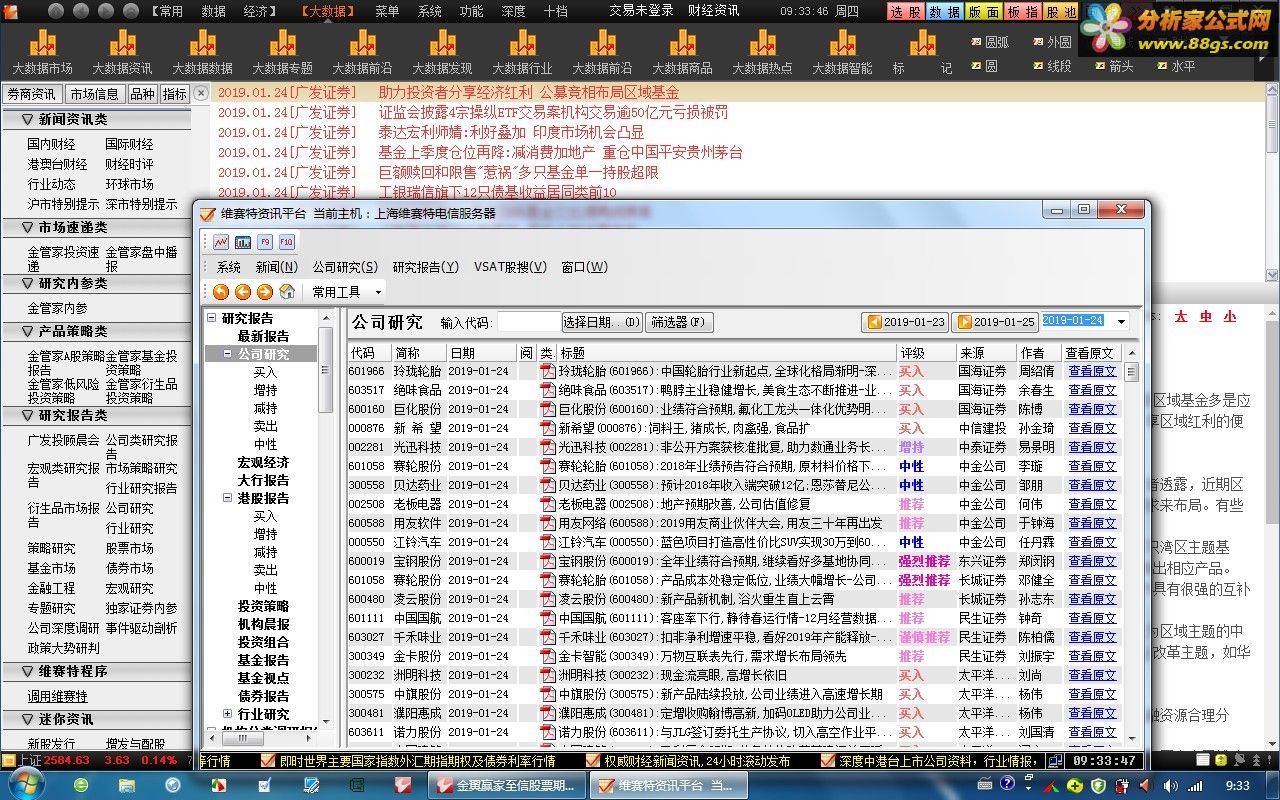Open the 大数据智能 toolbar icon
1280x800 pixels.
(842, 52)
